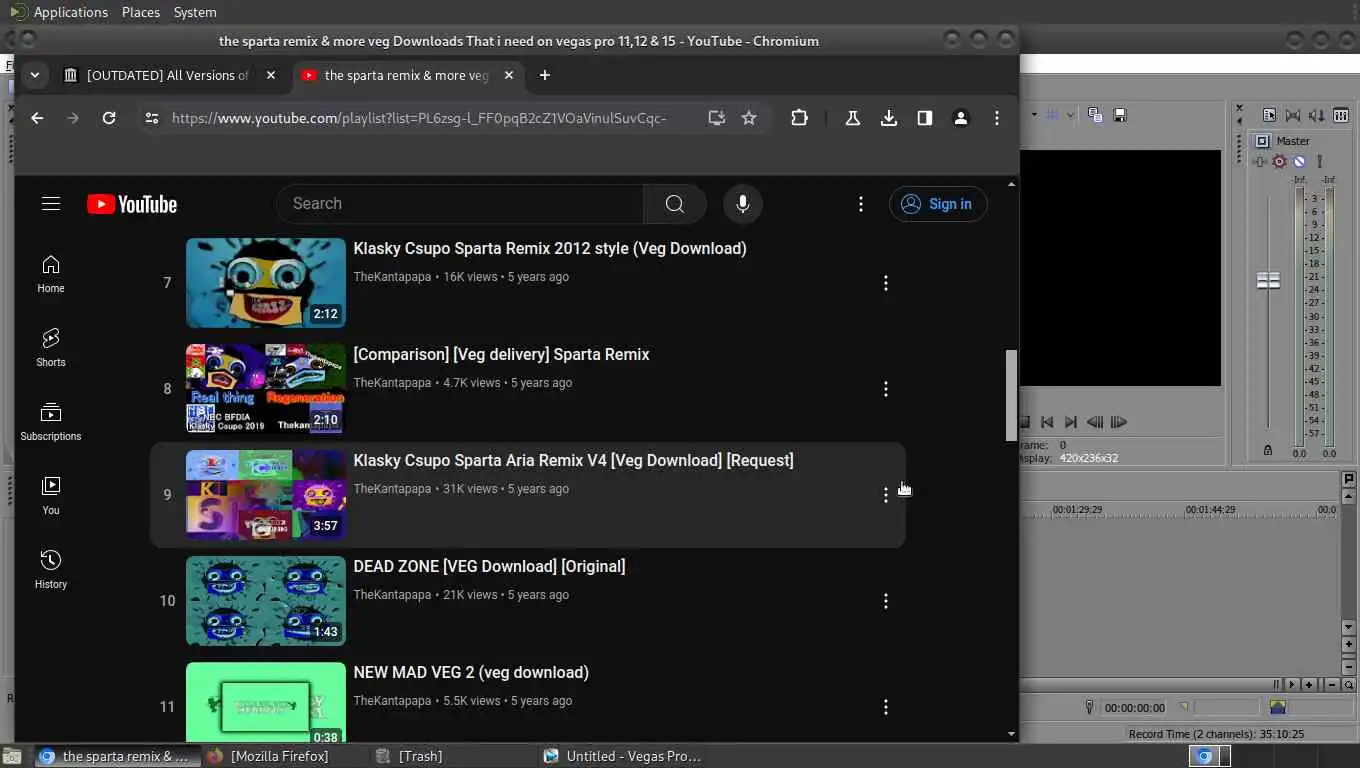Go back in Chromium

point(37,118)
